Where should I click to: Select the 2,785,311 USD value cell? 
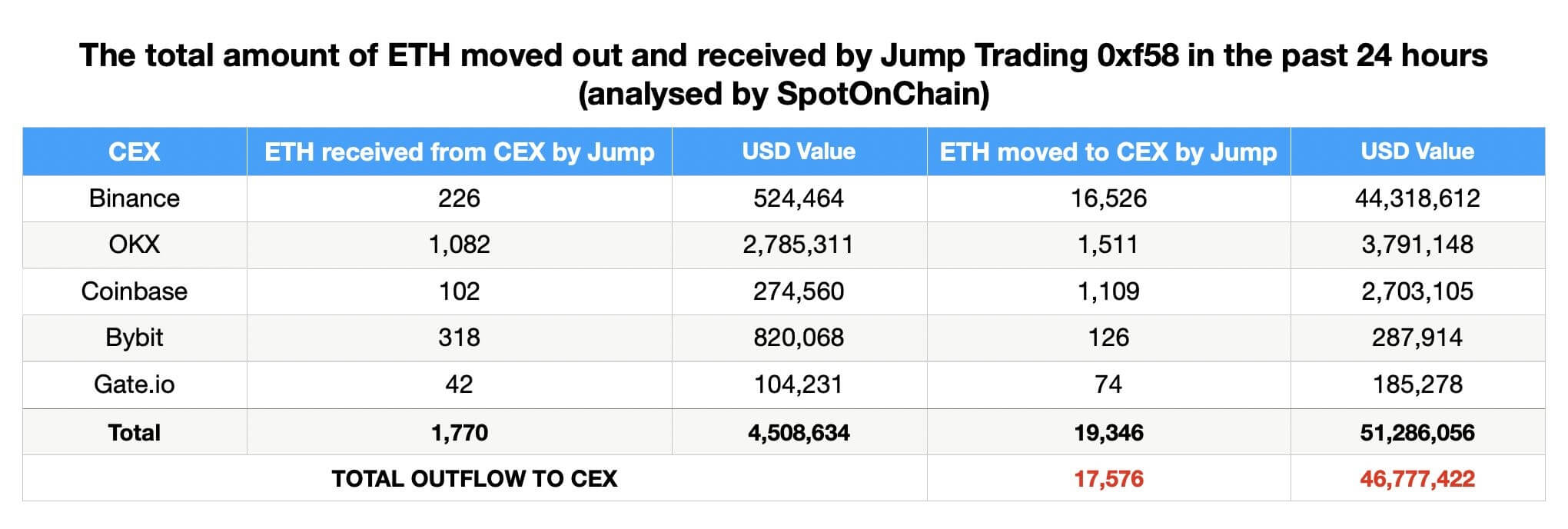799,245
